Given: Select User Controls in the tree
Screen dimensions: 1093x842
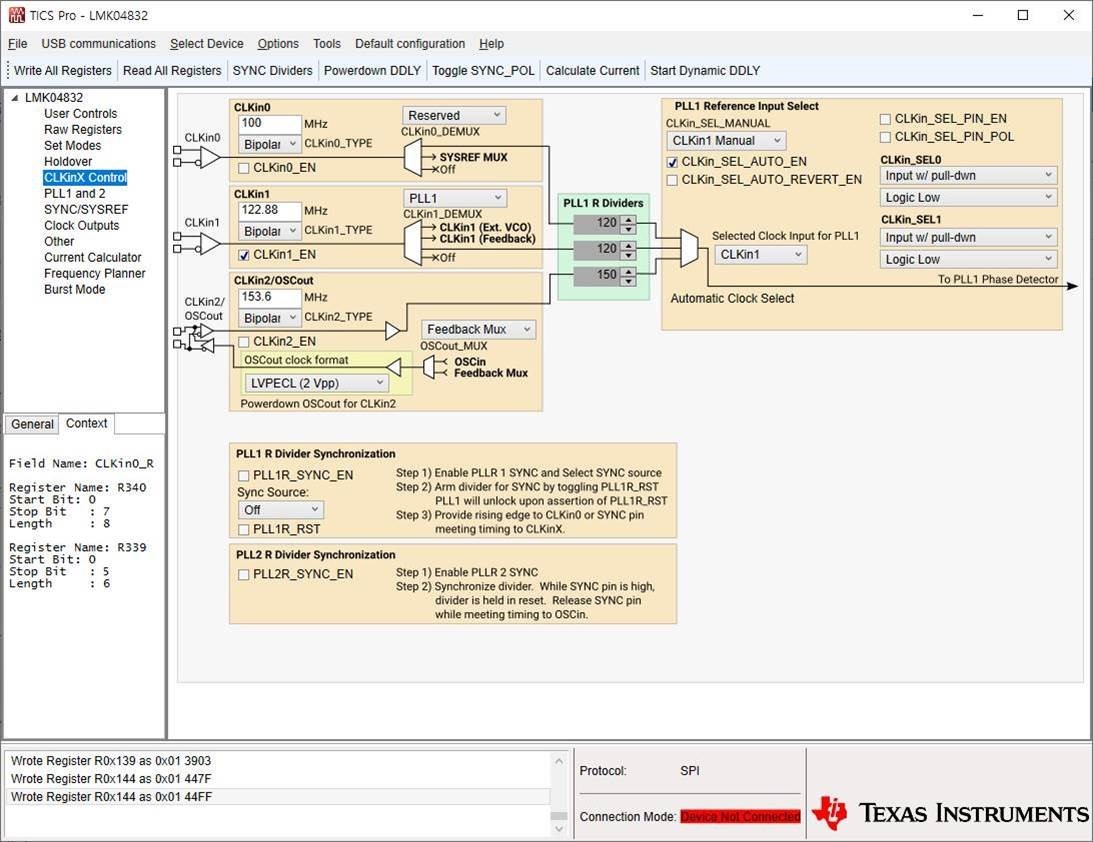Looking at the screenshot, I should [x=81, y=114].
